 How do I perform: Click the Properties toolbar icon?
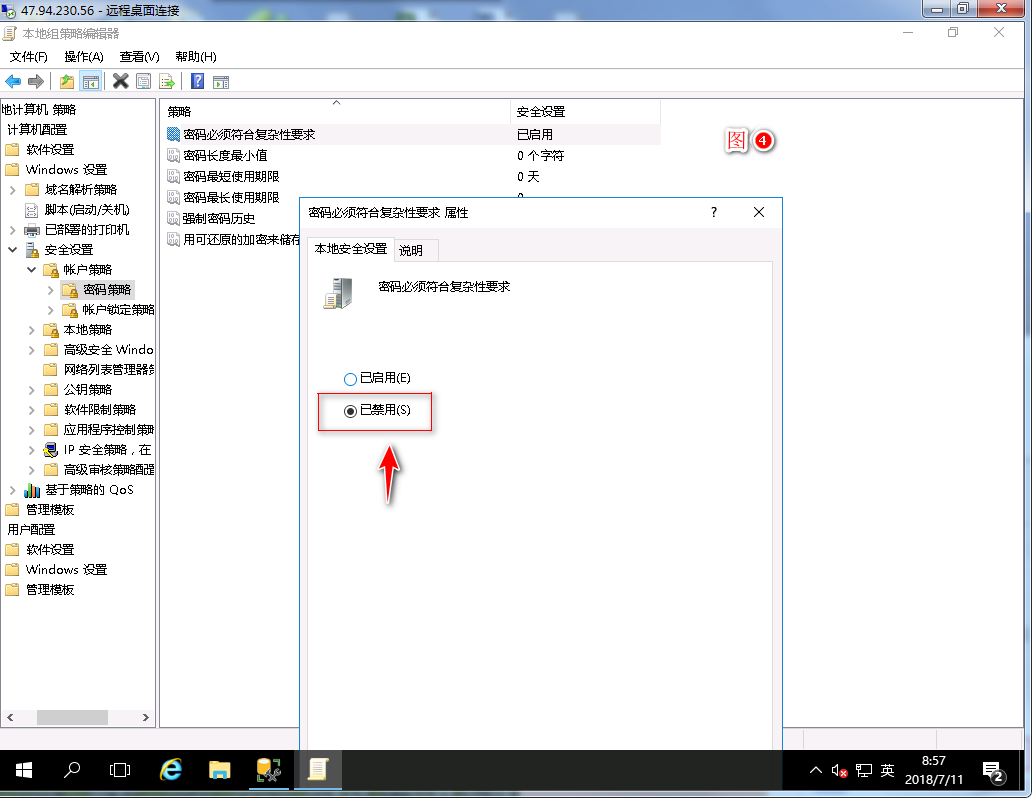click(144, 82)
